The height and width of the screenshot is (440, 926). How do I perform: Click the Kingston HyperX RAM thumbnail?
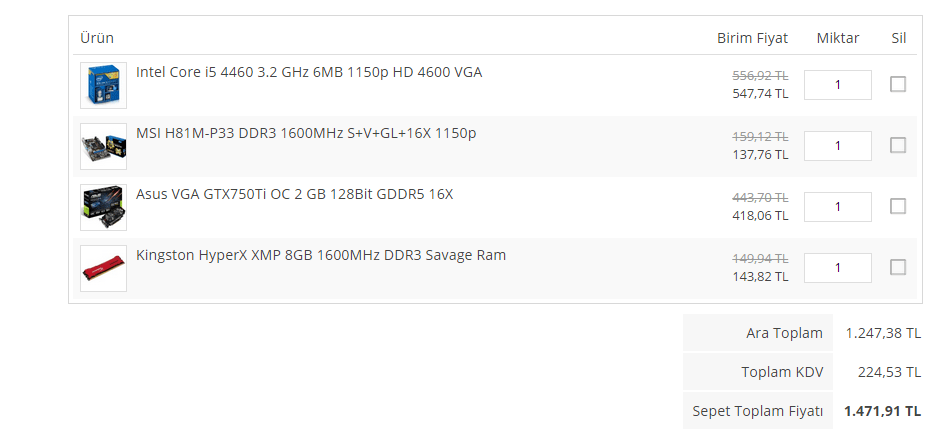tap(103, 268)
